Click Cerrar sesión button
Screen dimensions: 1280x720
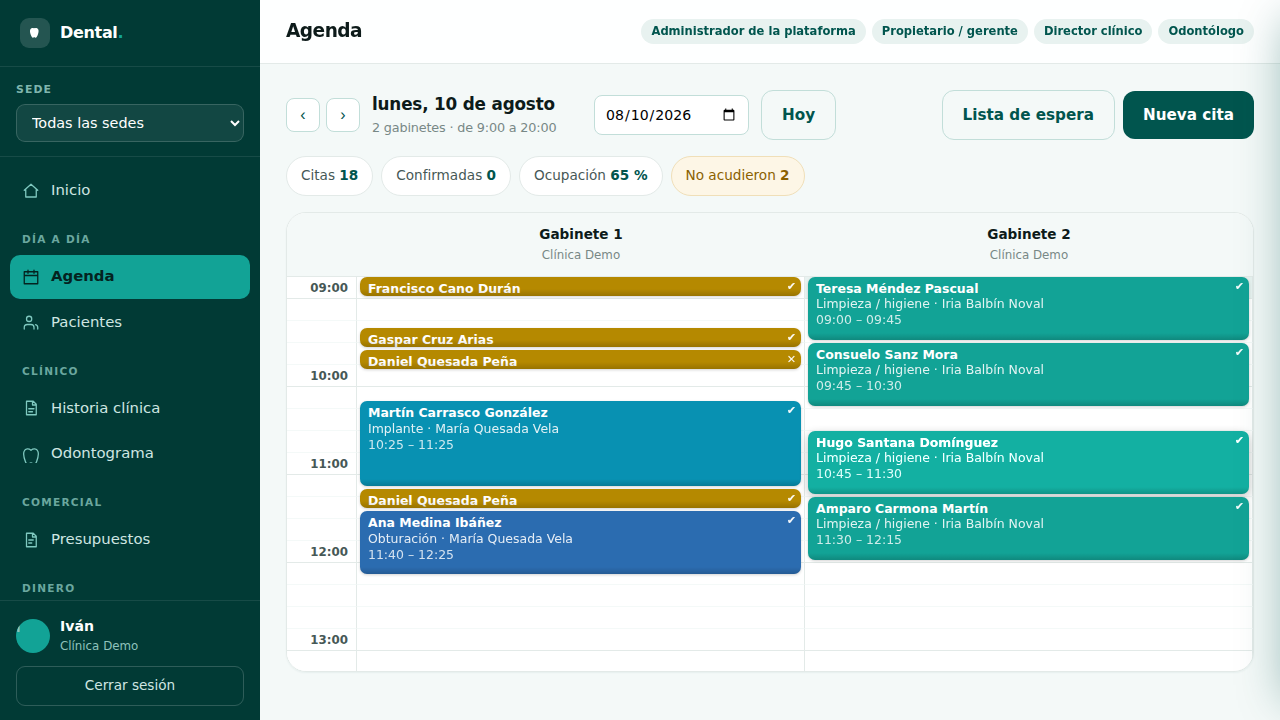(x=130, y=686)
